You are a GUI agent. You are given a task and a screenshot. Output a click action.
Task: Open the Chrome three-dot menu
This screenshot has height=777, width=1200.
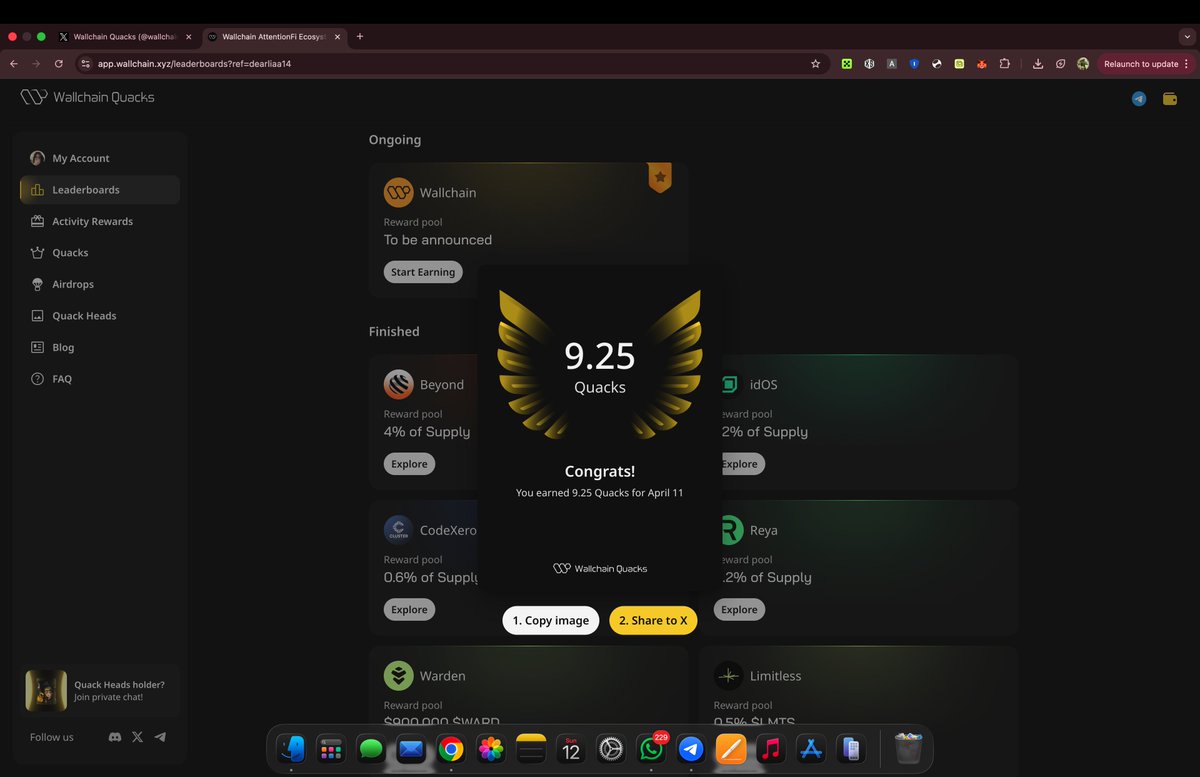pos(1188,63)
